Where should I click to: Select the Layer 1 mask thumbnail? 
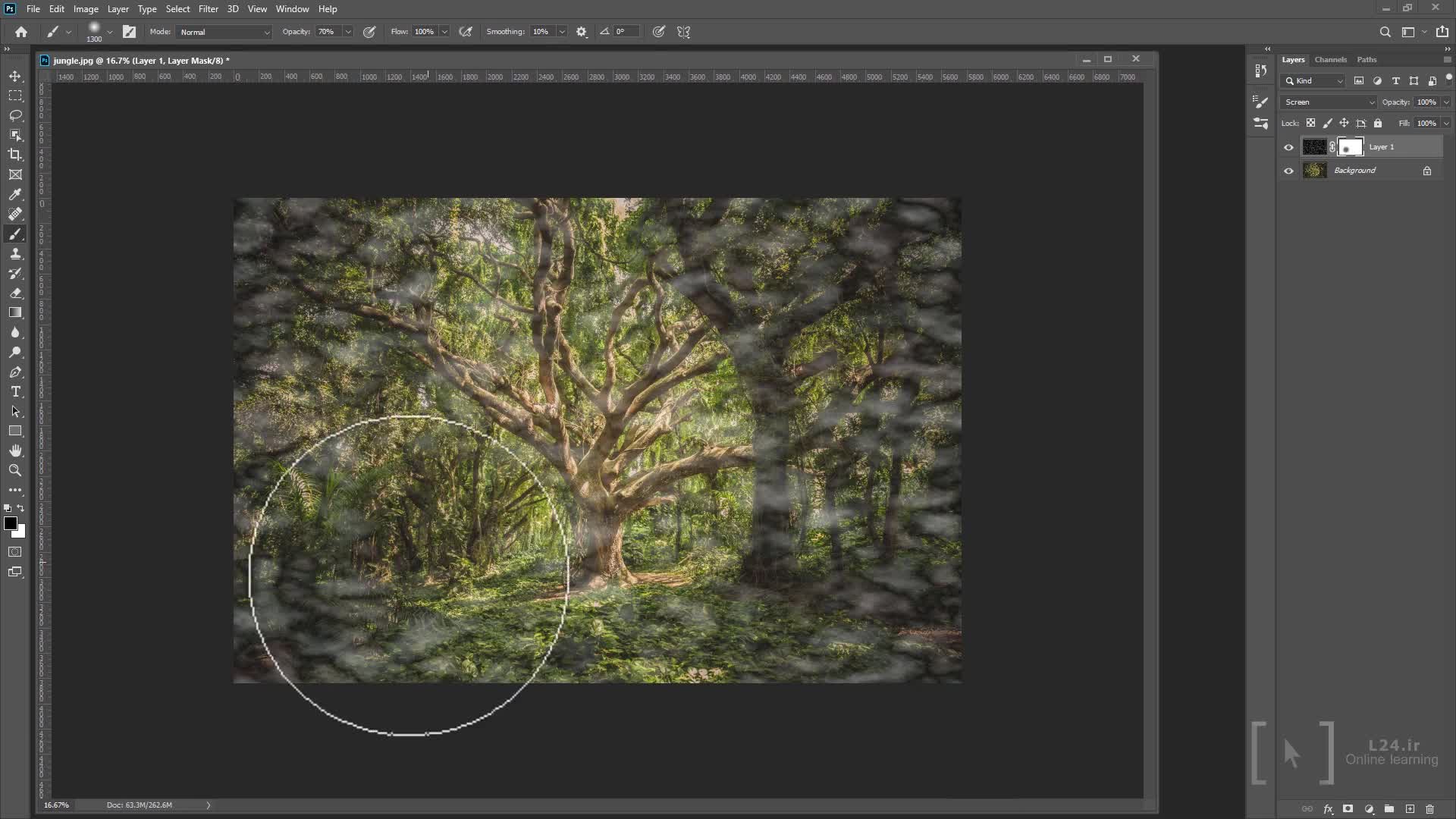click(1350, 147)
